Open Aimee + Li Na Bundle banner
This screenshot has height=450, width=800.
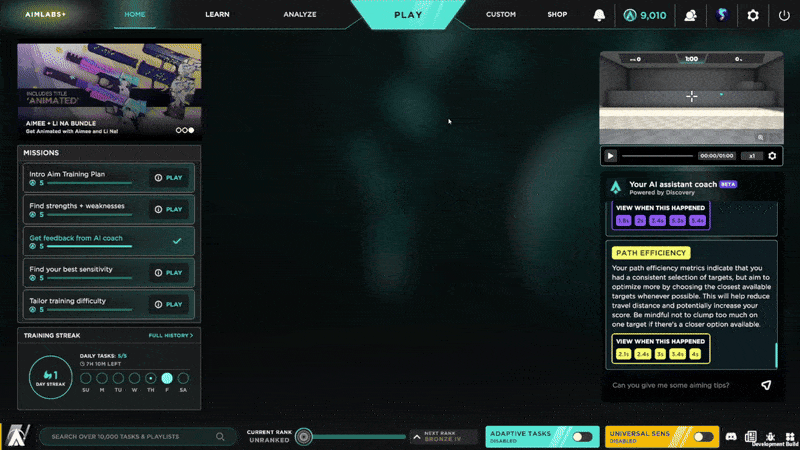[109, 90]
